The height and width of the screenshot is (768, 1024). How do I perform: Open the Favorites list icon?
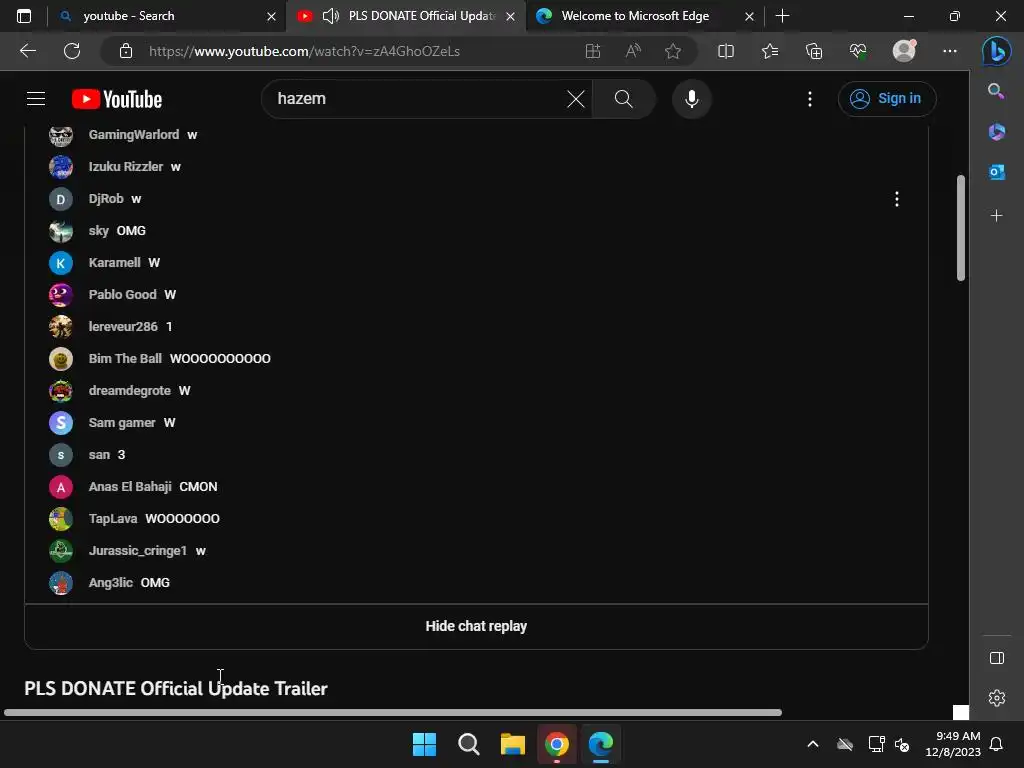pos(770,51)
